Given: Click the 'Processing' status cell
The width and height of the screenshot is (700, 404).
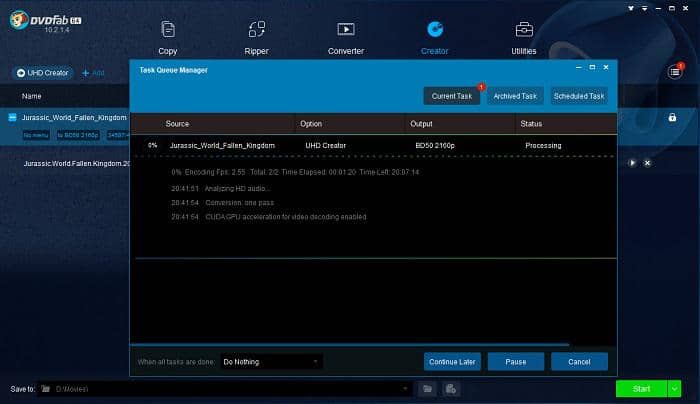Looking at the screenshot, I should coord(543,146).
